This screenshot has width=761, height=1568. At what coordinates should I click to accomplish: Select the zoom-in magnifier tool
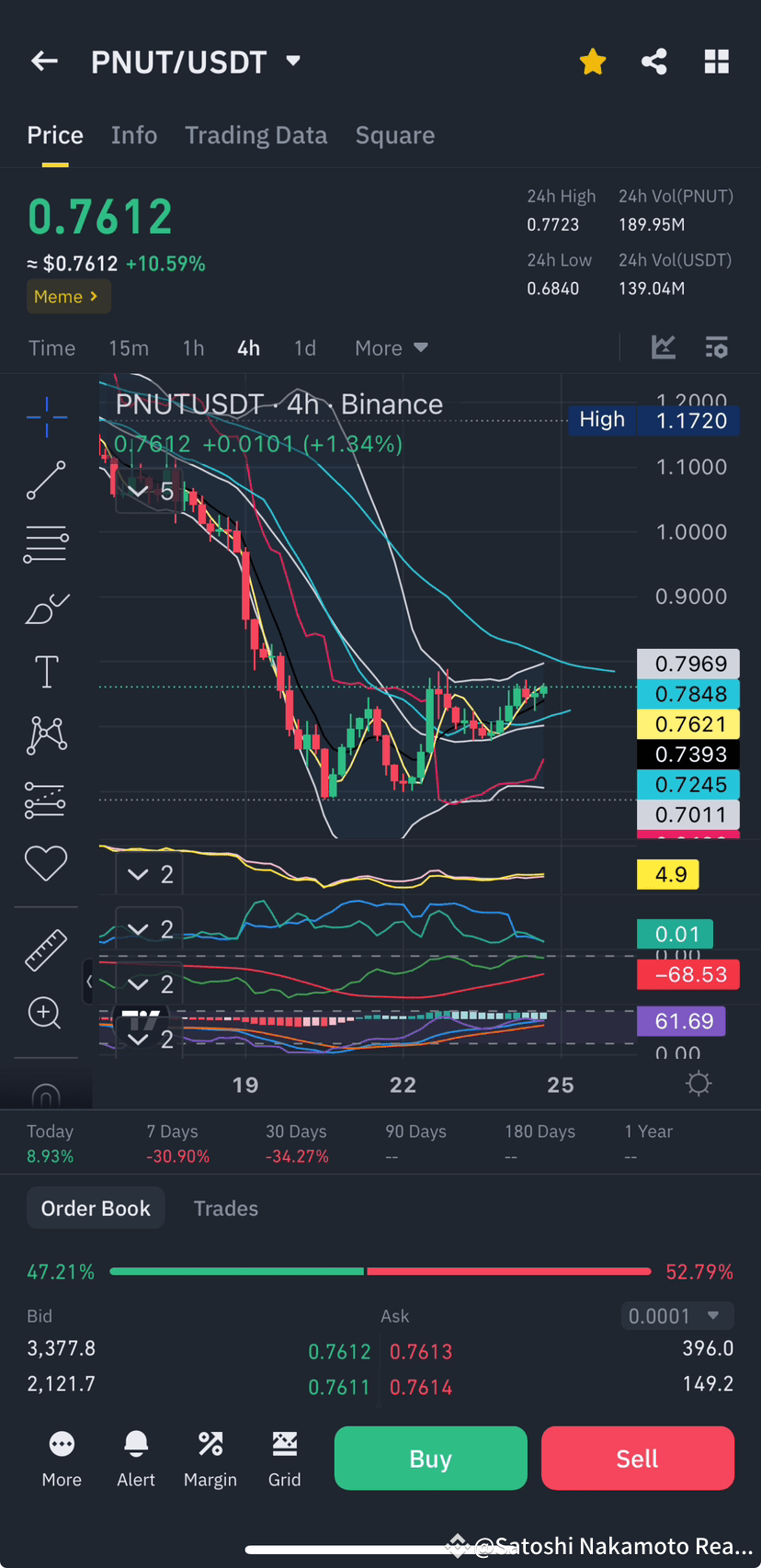pos(44,1013)
